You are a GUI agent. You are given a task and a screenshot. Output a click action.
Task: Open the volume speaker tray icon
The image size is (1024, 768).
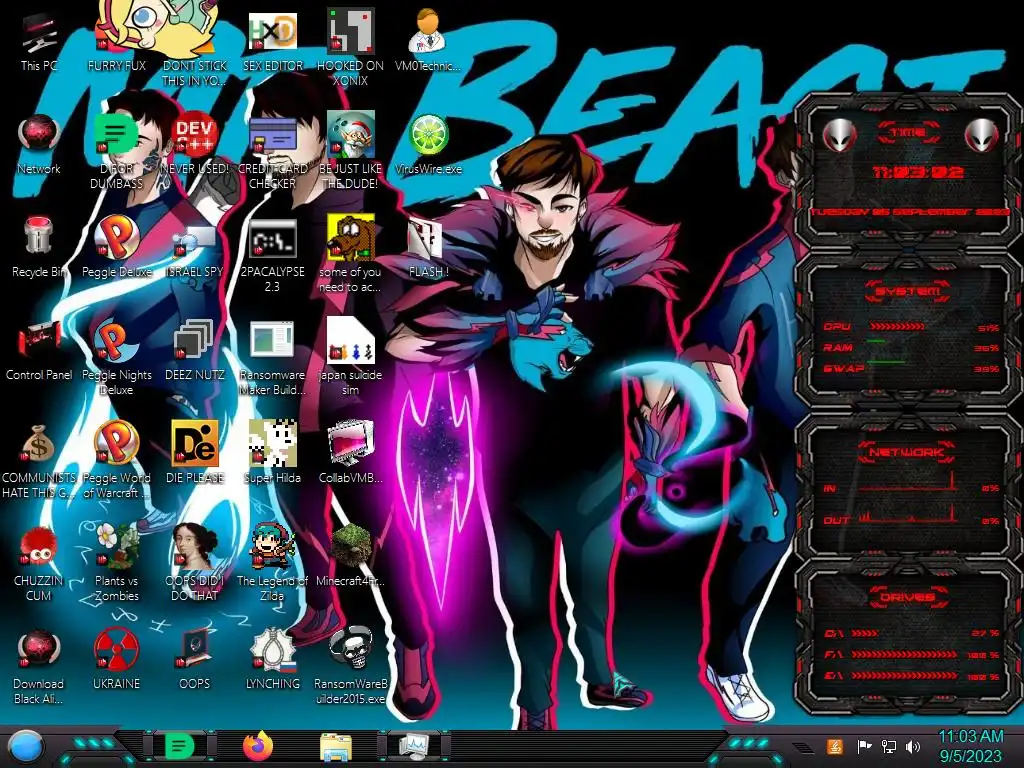point(913,746)
